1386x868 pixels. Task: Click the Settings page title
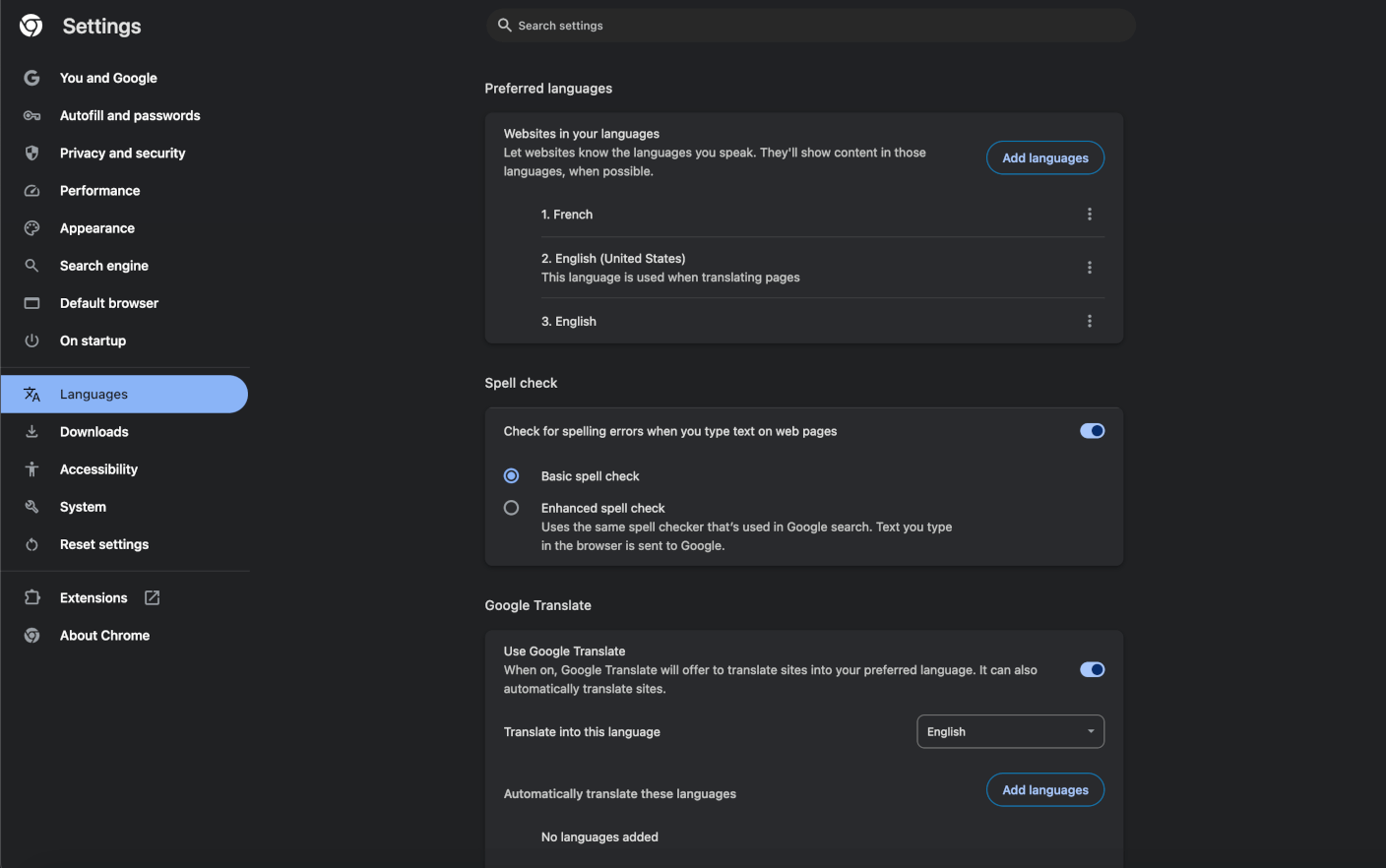(101, 27)
